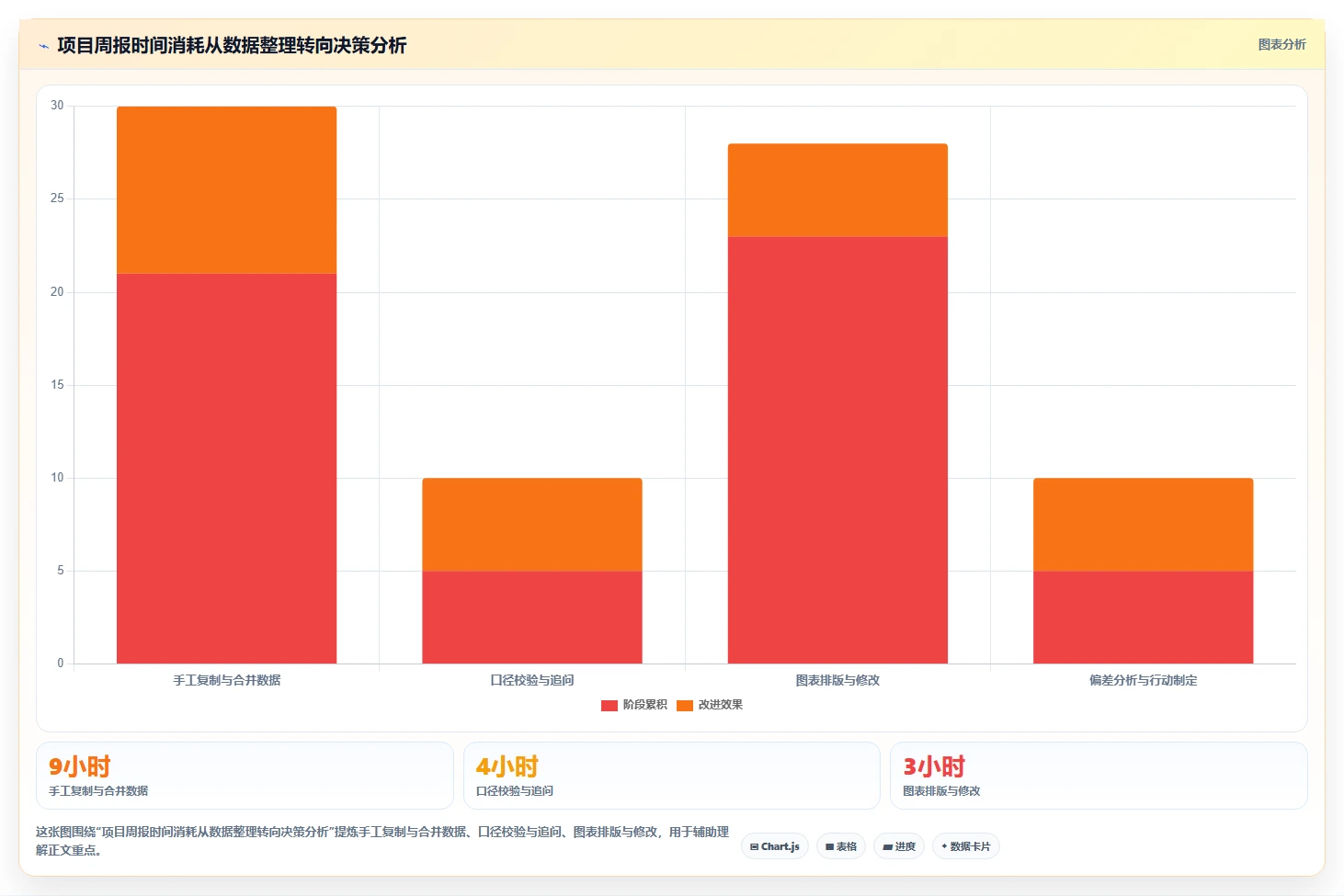Click the 3小时 stat value
1344x896 pixels.
(934, 766)
